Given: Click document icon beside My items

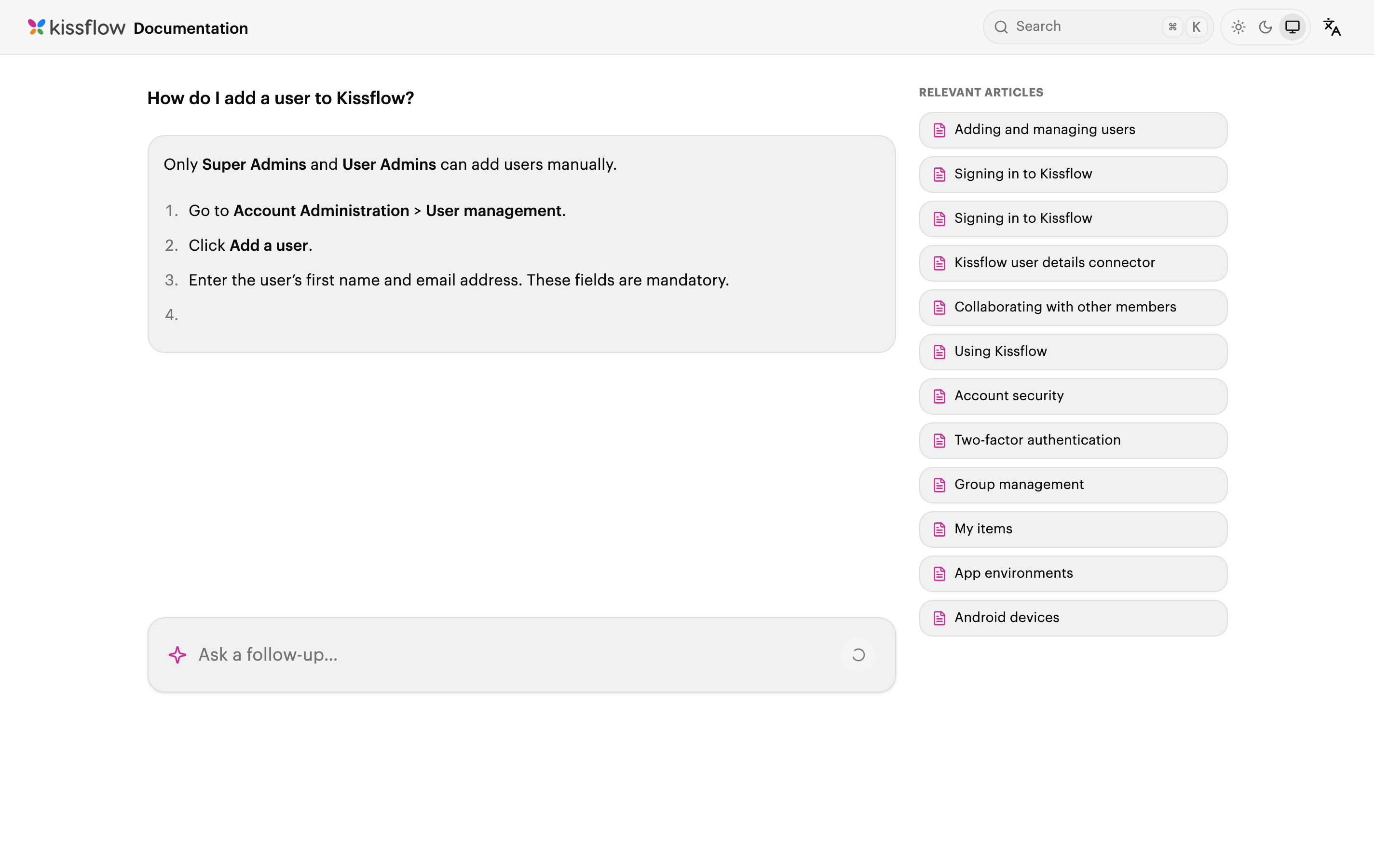Looking at the screenshot, I should 939,529.
